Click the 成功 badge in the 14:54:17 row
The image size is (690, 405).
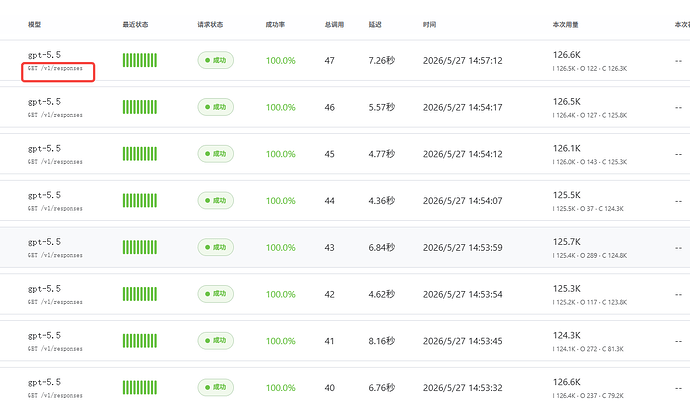click(x=216, y=107)
